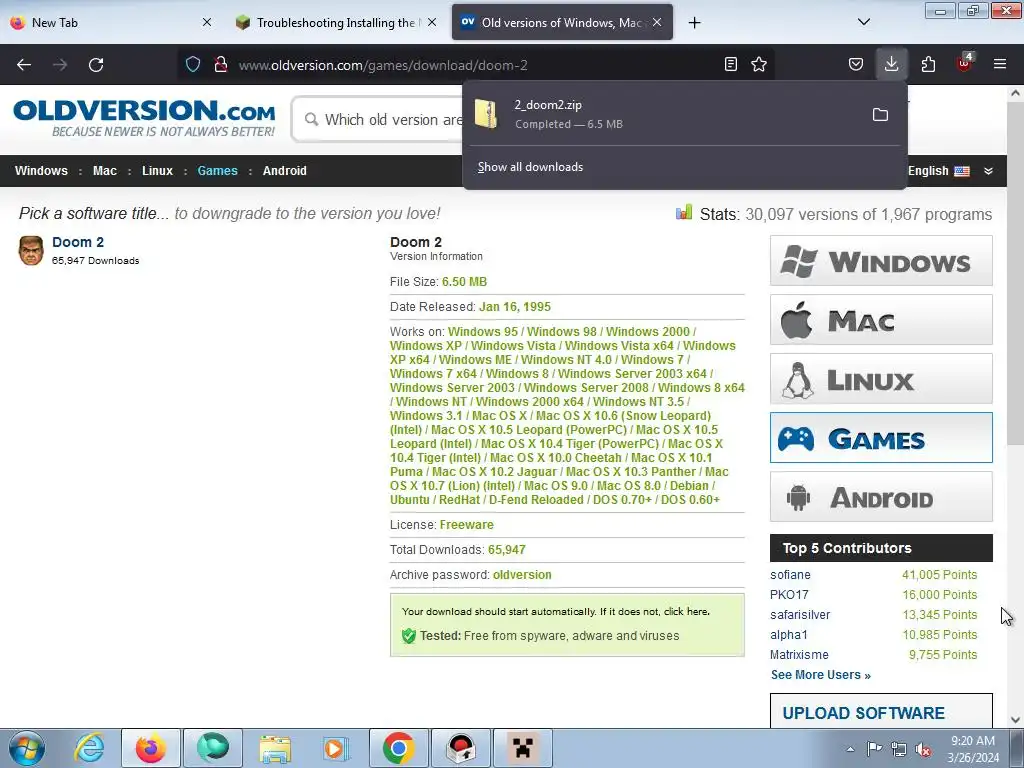The width and height of the screenshot is (1024, 768).
Task: Launch Google Chrome from the taskbar
Action: click(x=398, y=748)
